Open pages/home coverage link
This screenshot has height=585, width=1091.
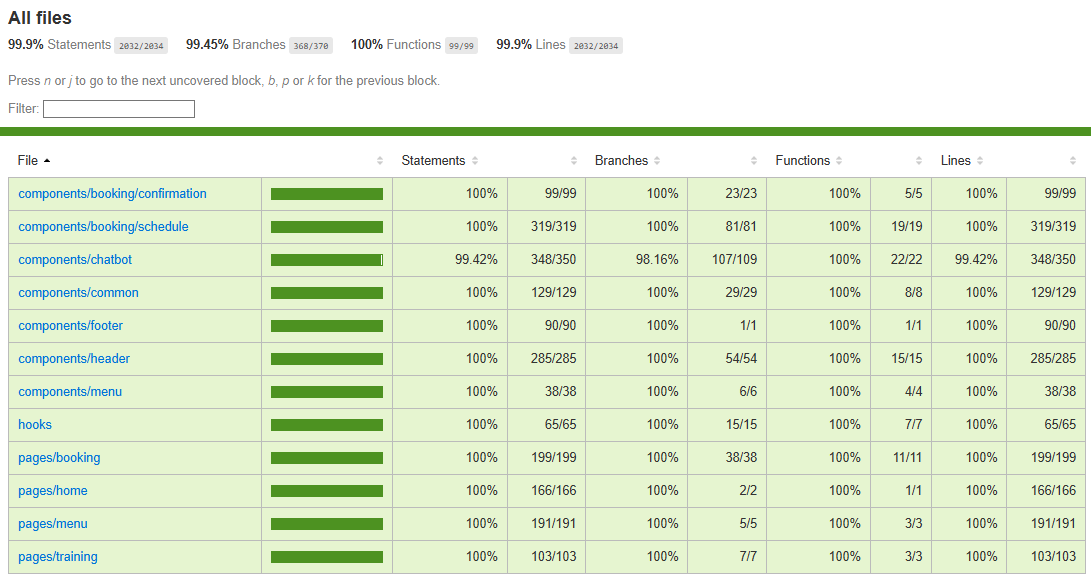(53, 491)
